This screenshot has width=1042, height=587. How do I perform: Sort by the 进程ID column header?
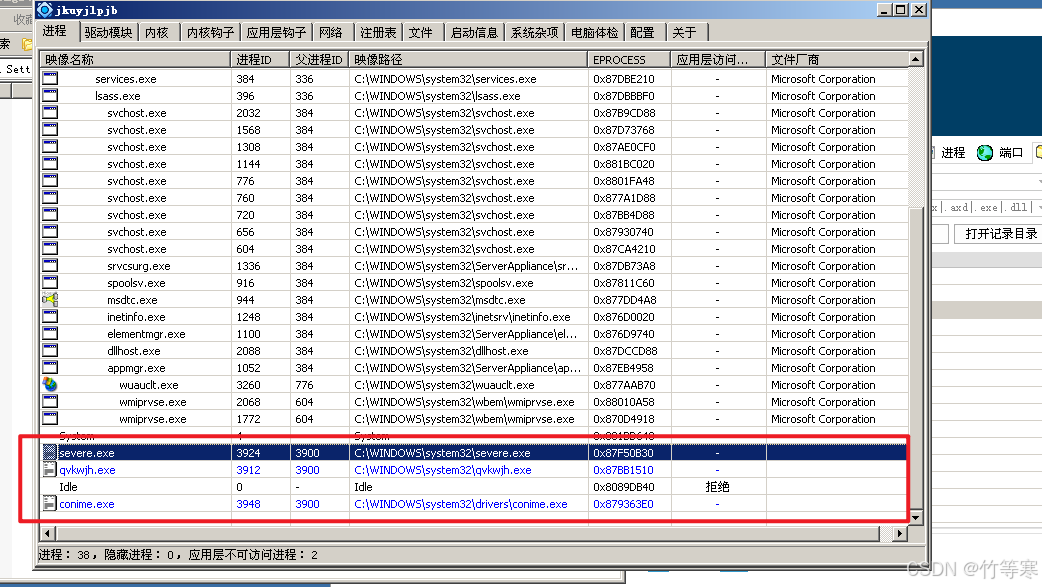coord(260,60)
